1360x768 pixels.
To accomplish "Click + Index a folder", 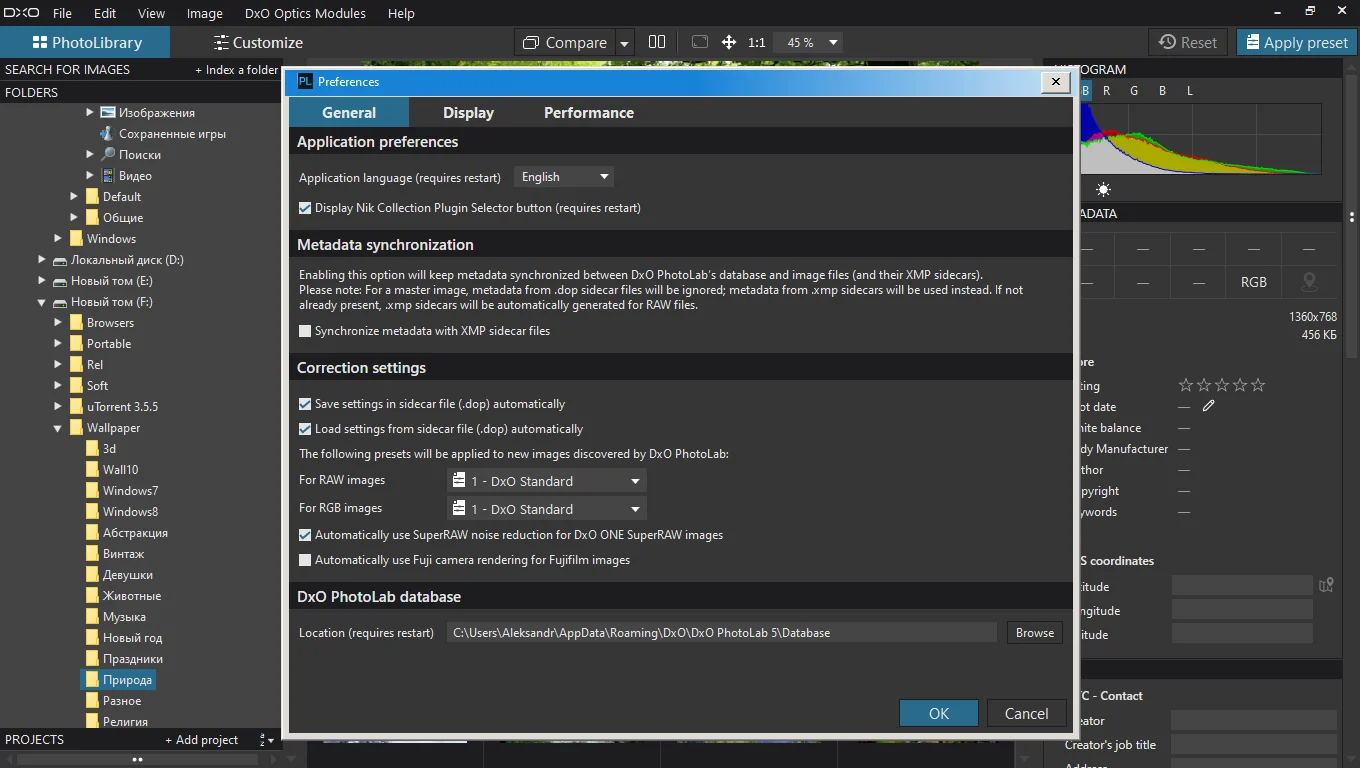I will tap(236, 70).
